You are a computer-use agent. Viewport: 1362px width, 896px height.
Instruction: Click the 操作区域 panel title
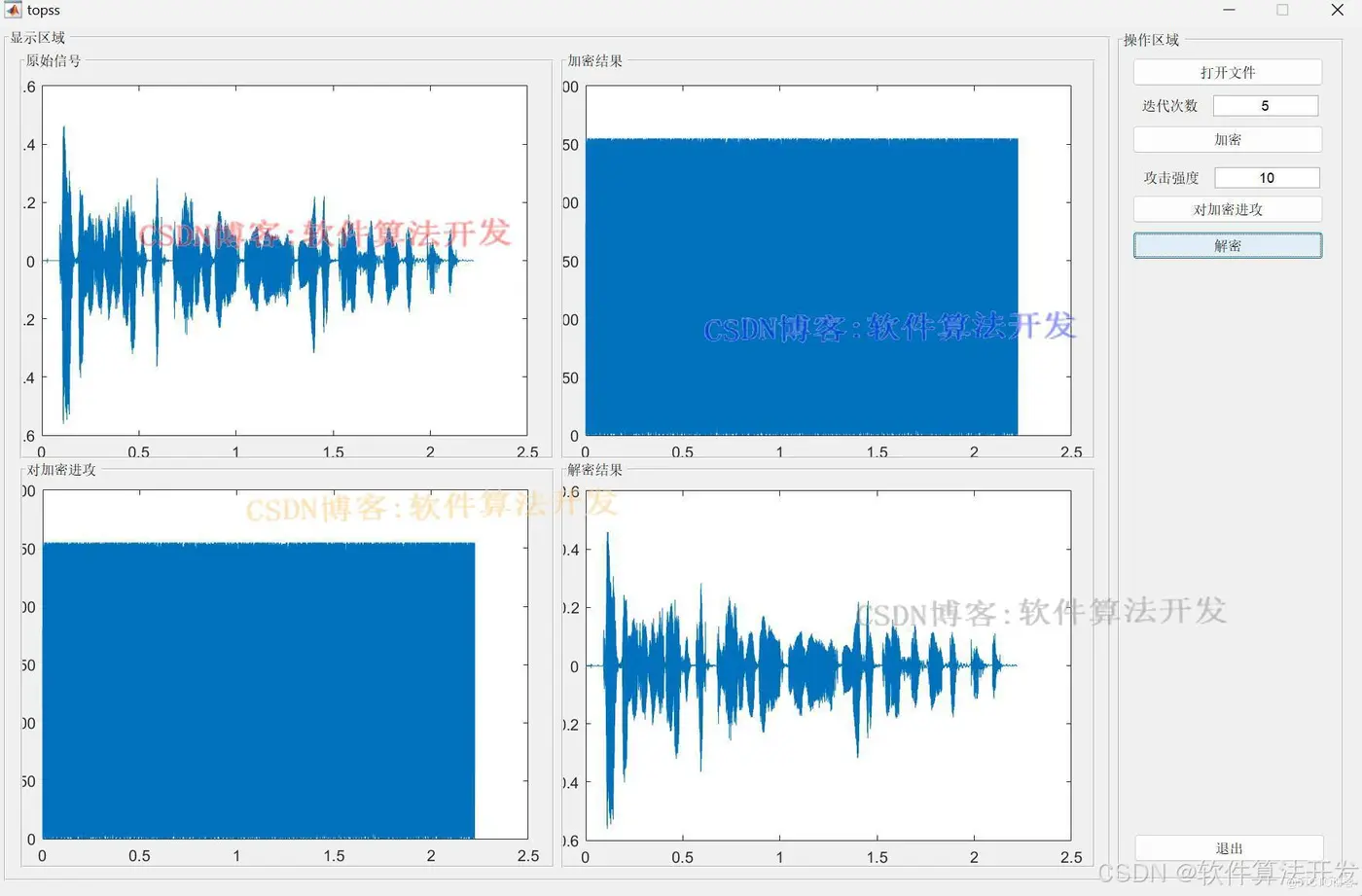pos(1151,40)
